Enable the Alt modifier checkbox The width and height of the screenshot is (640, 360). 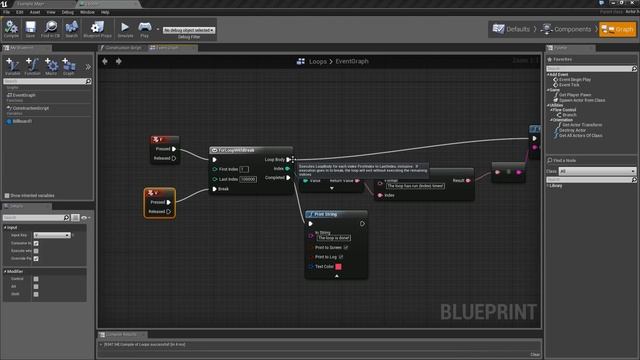point(36,287)
